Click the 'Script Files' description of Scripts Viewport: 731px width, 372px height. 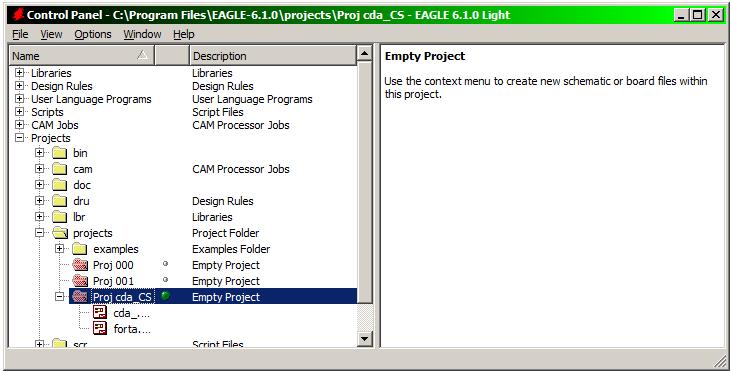pos(218,112)
